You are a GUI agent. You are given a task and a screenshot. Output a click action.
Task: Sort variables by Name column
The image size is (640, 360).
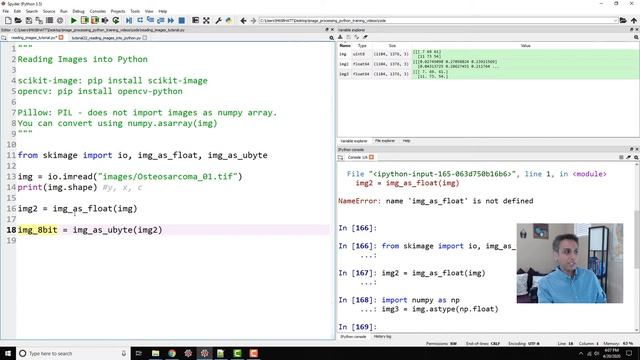pyautogui.click(x=345, y=46)
